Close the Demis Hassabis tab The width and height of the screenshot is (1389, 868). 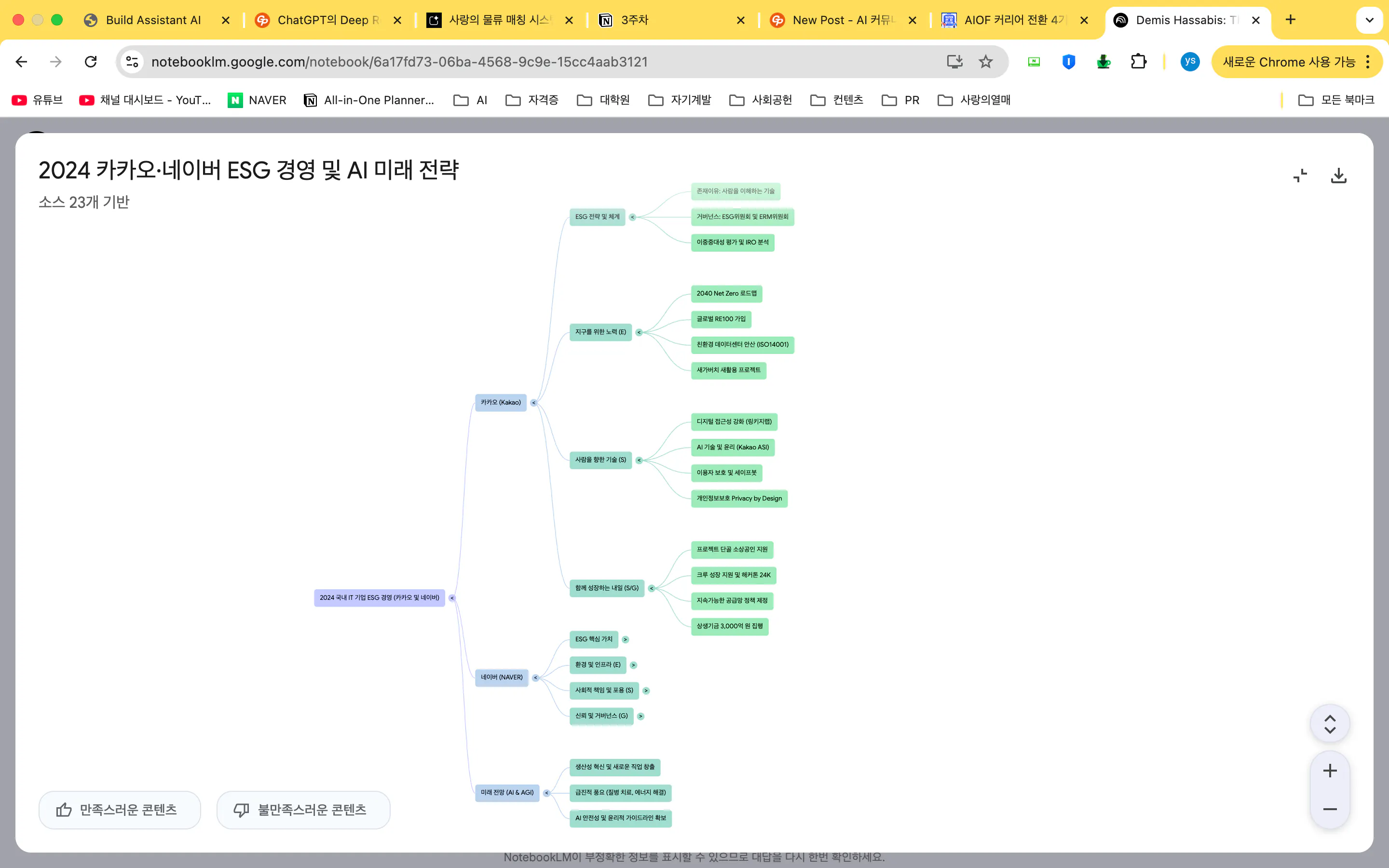pos(1256,20)
